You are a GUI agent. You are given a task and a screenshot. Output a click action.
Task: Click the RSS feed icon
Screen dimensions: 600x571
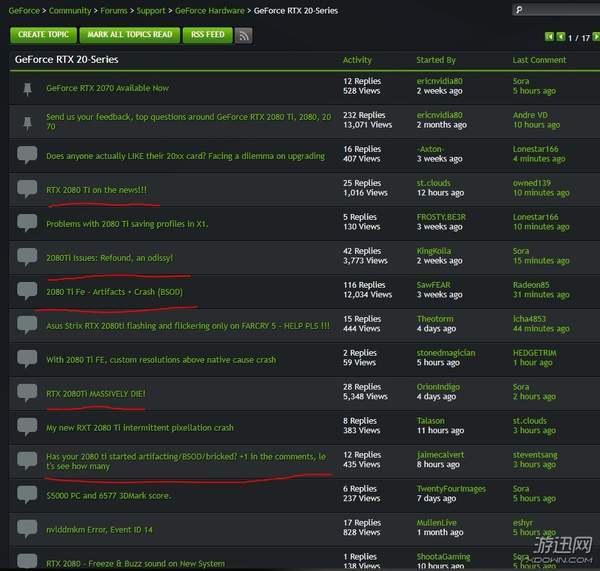(x=243, y=36)
